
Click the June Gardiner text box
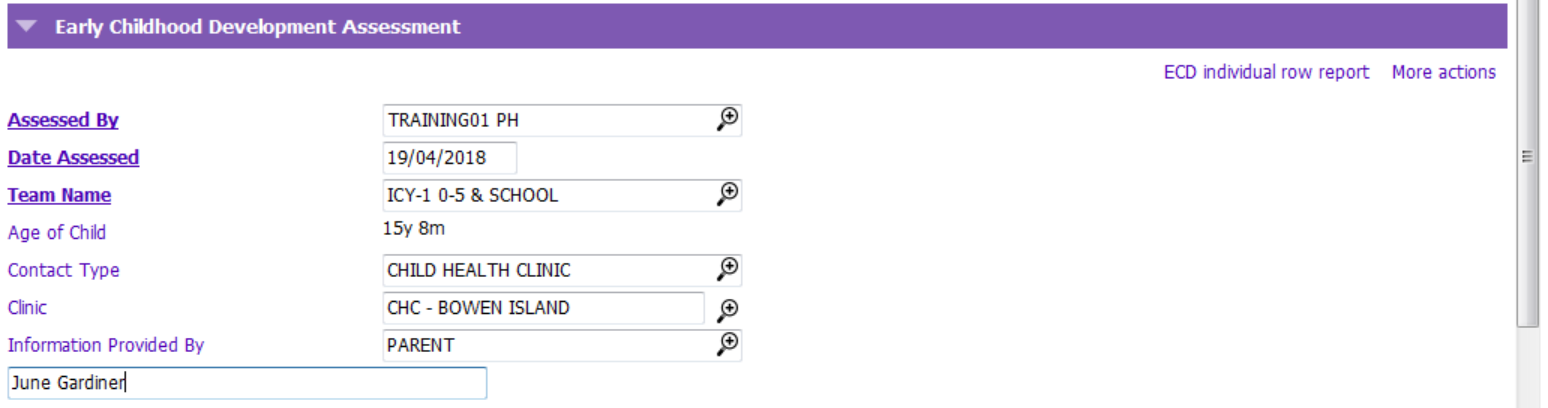(246, 383)
